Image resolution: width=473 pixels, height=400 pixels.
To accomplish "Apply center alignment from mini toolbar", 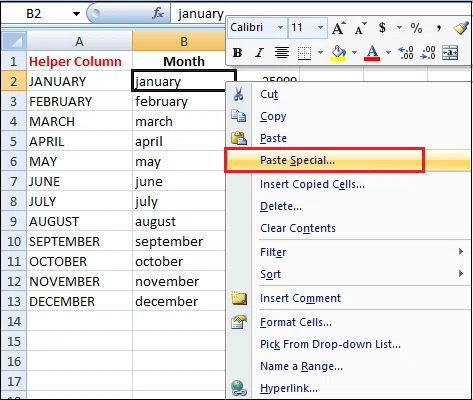I will pyautogui.click(x=282, y=53).
